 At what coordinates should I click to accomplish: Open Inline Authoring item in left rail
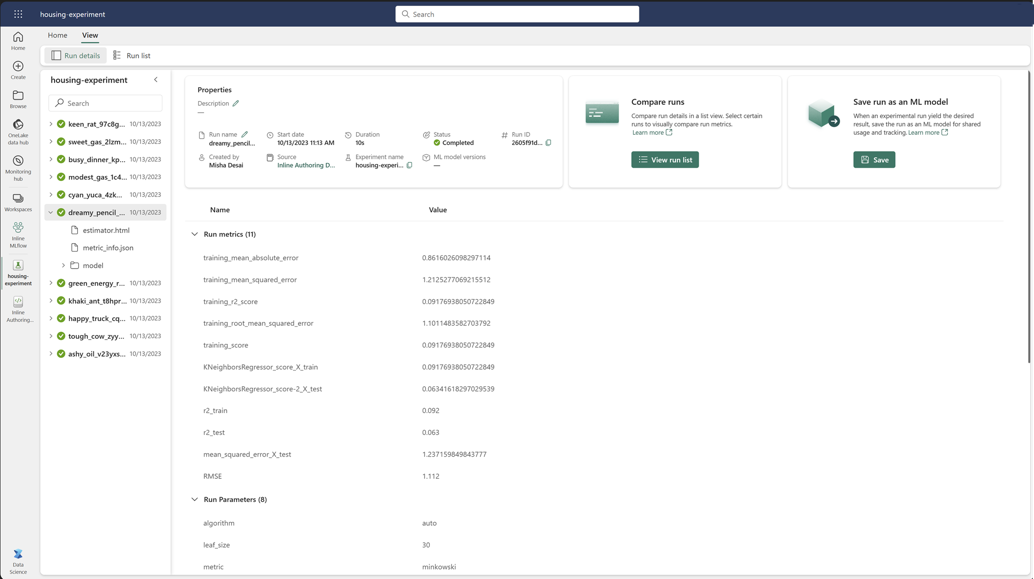click(x=18, y=309)
